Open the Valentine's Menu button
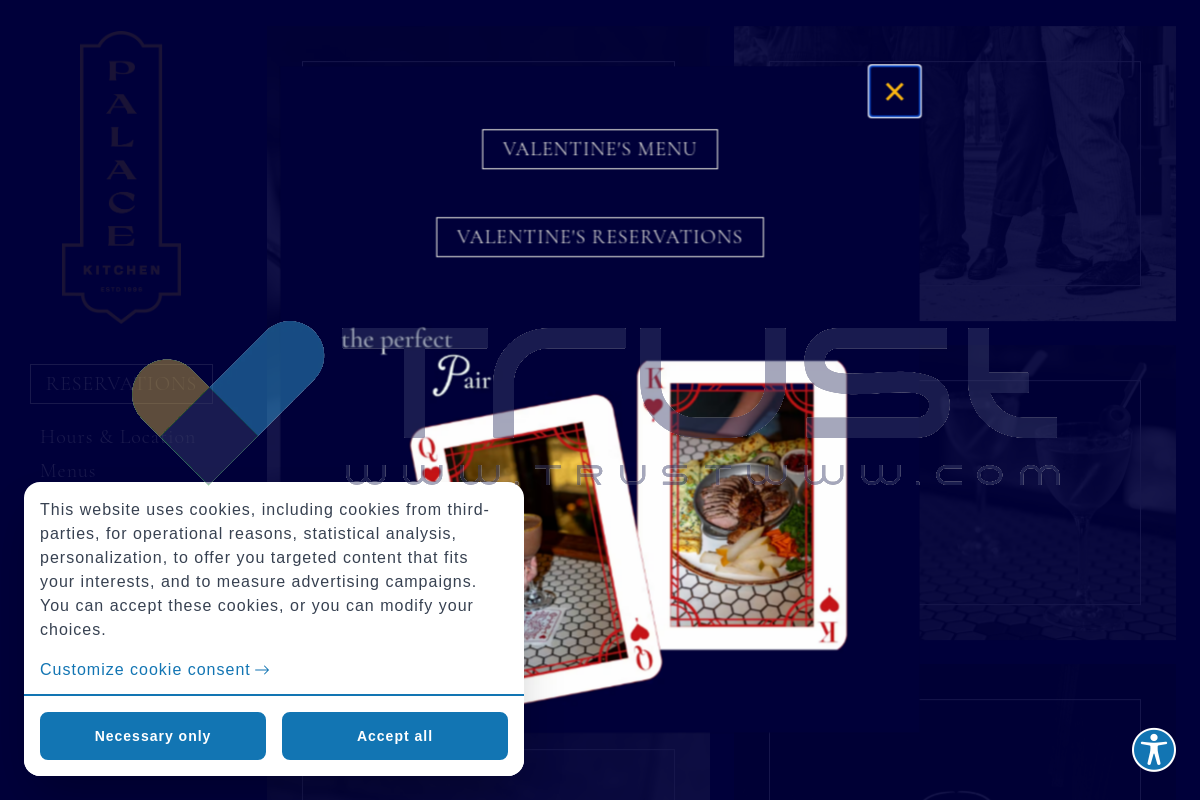 pyautogui.click(x=600, y=149)
